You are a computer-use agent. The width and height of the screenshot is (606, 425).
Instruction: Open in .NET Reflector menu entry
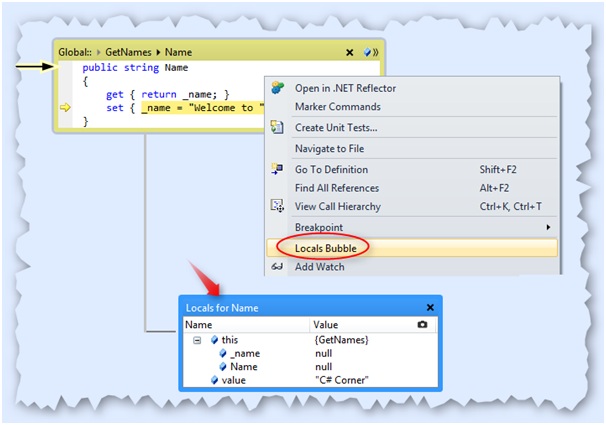point(412,88)
